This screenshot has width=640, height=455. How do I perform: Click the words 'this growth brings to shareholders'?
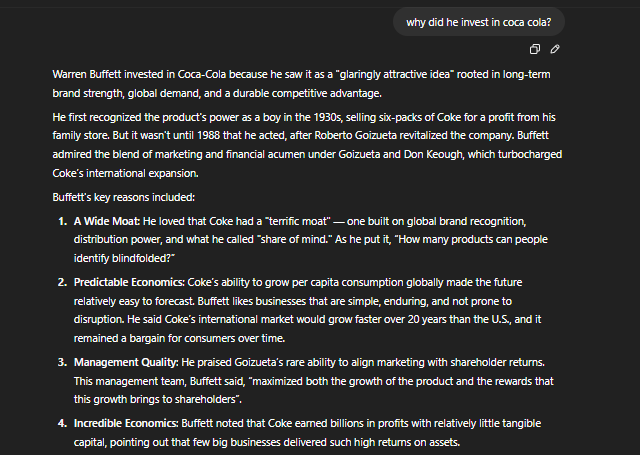155,400
